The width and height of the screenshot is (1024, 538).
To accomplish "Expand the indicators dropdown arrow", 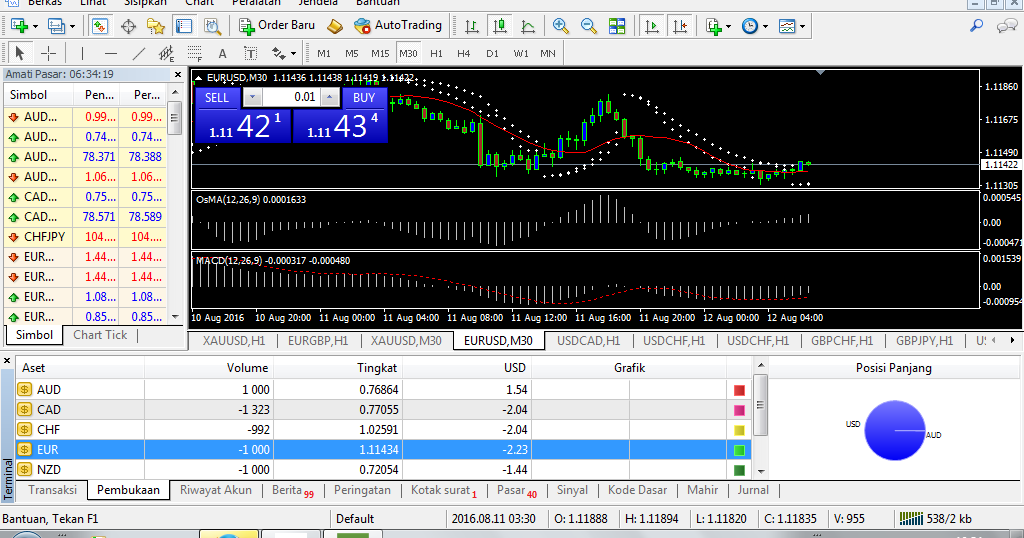I will pos(728,27).
